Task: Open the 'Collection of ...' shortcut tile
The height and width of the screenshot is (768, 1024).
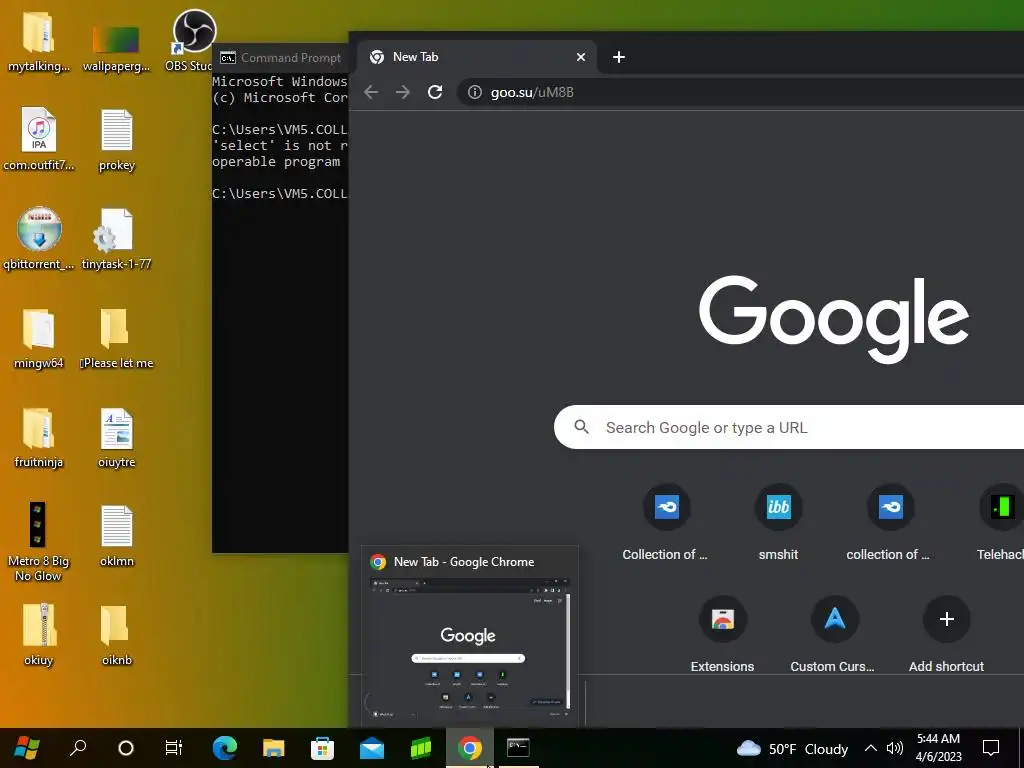Action: coord(666,524)
